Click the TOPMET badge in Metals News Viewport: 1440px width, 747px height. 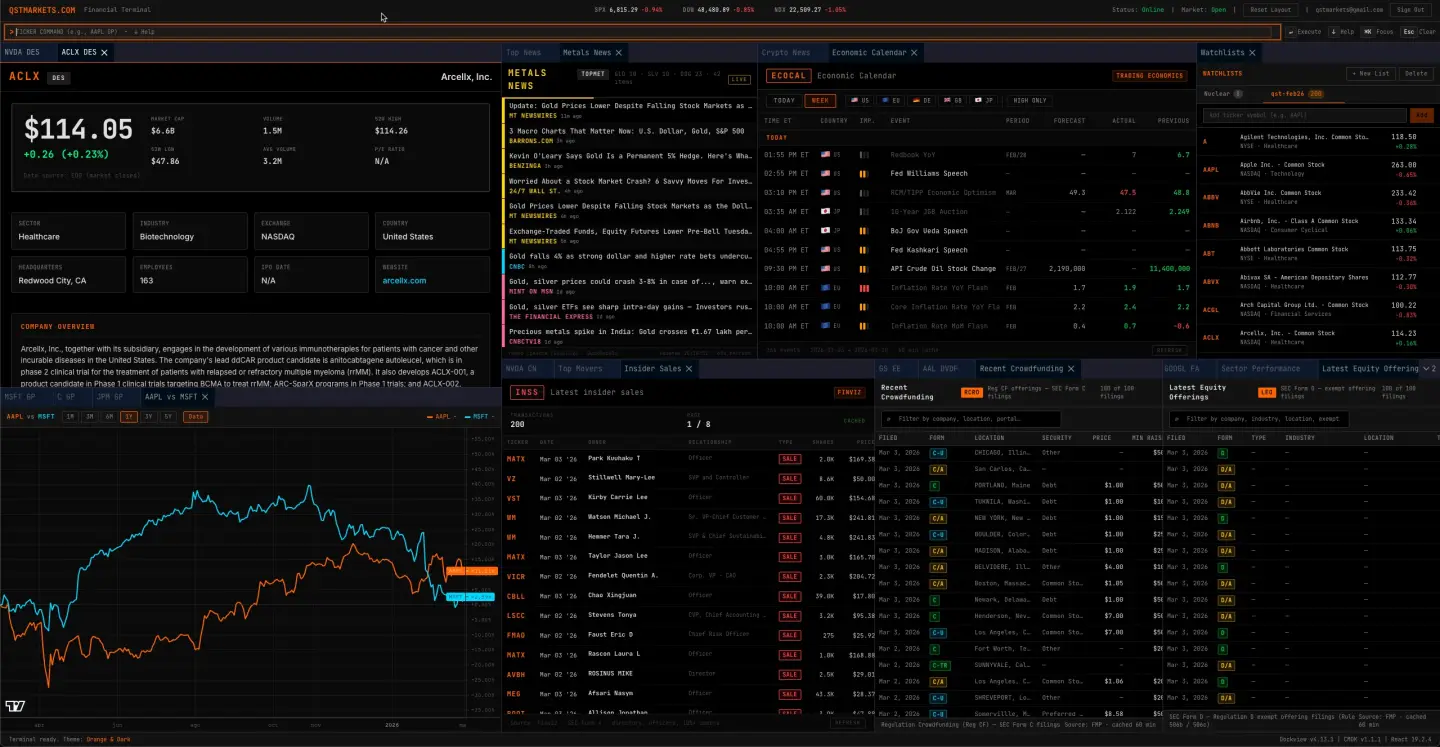(593, 73)
